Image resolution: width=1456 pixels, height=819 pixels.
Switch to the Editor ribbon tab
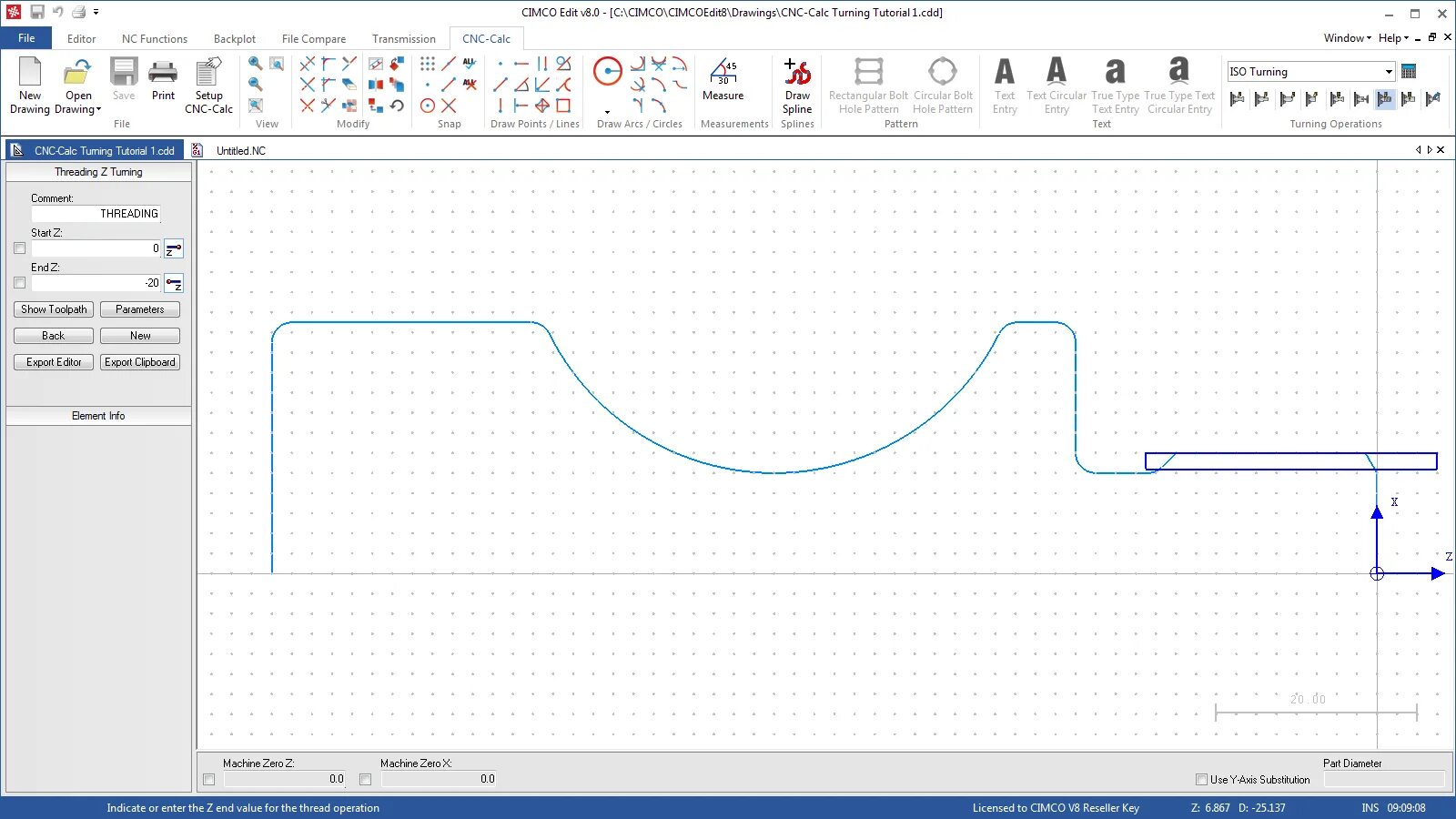click(81, 39)
